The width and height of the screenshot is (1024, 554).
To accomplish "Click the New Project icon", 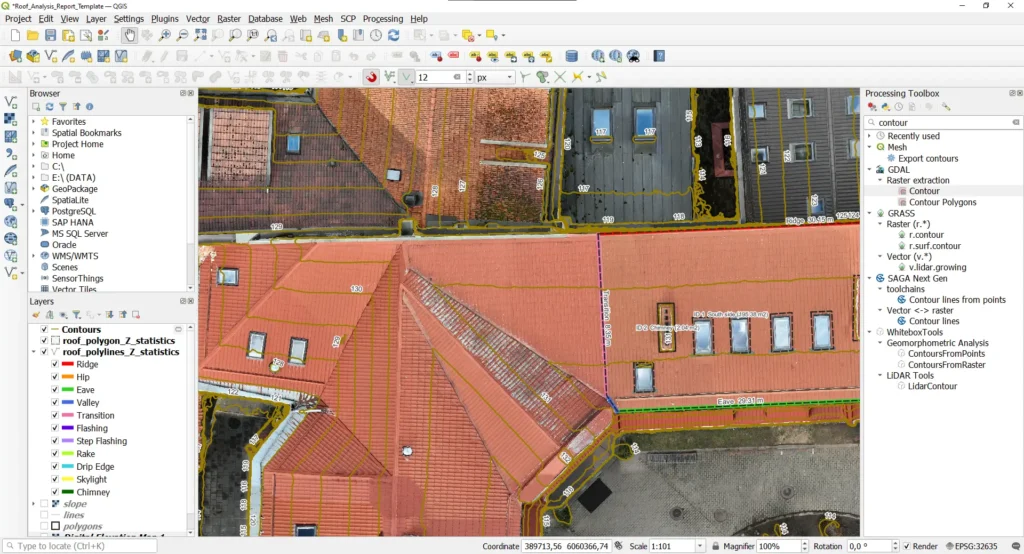I will (x=15, y=35).
